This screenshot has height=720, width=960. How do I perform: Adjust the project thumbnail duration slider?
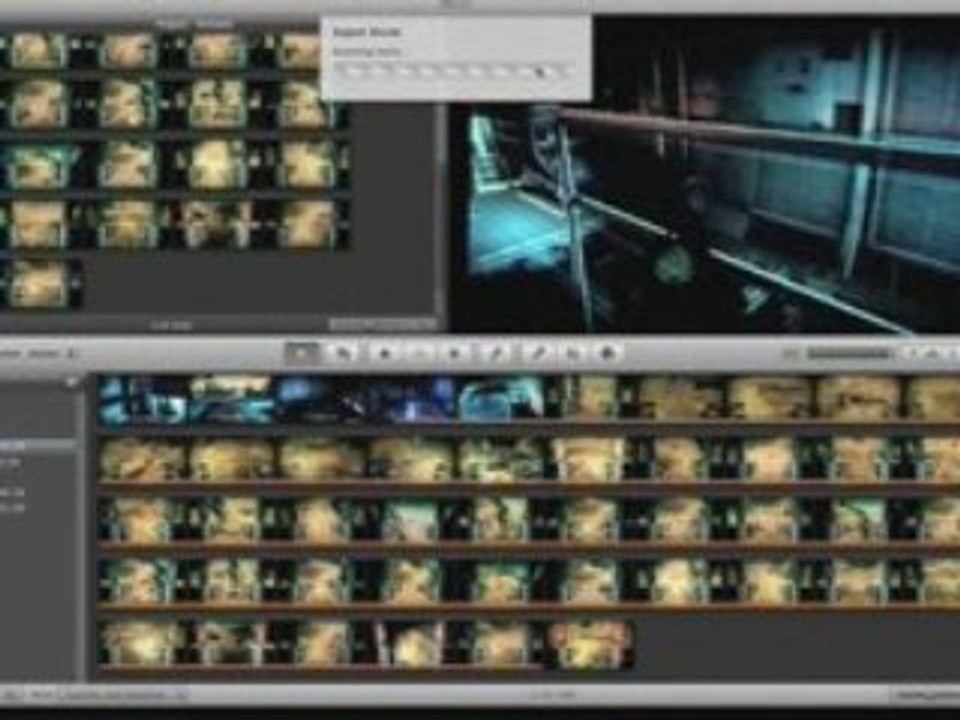(383, 323)
